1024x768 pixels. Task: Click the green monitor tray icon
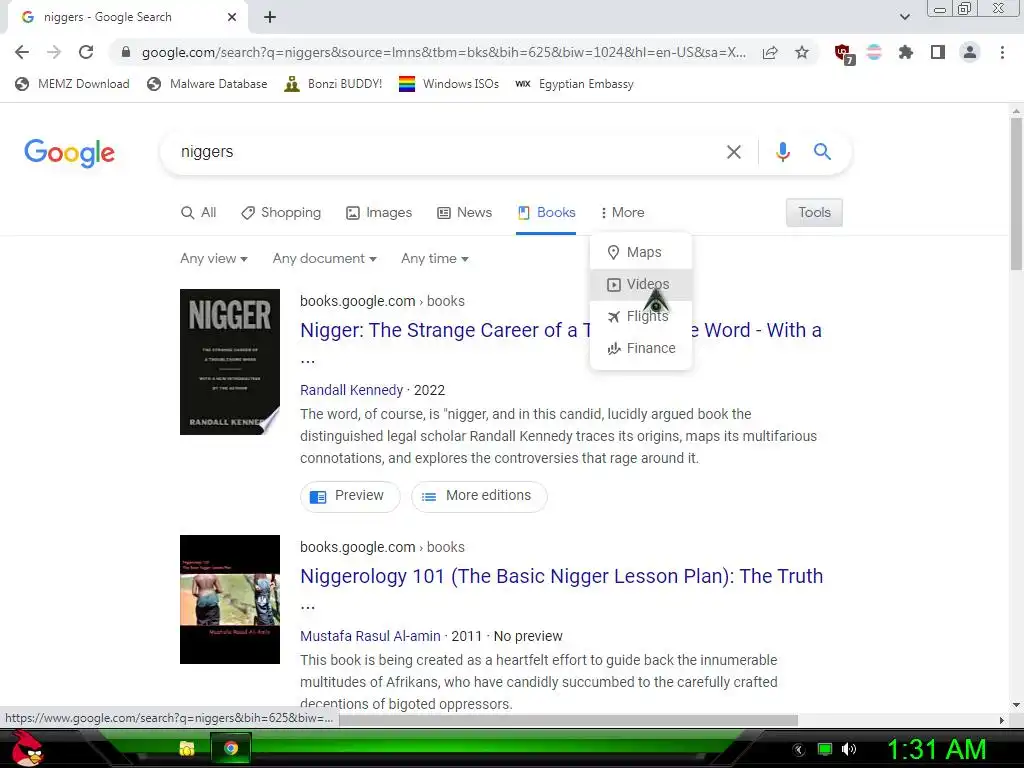825,749
